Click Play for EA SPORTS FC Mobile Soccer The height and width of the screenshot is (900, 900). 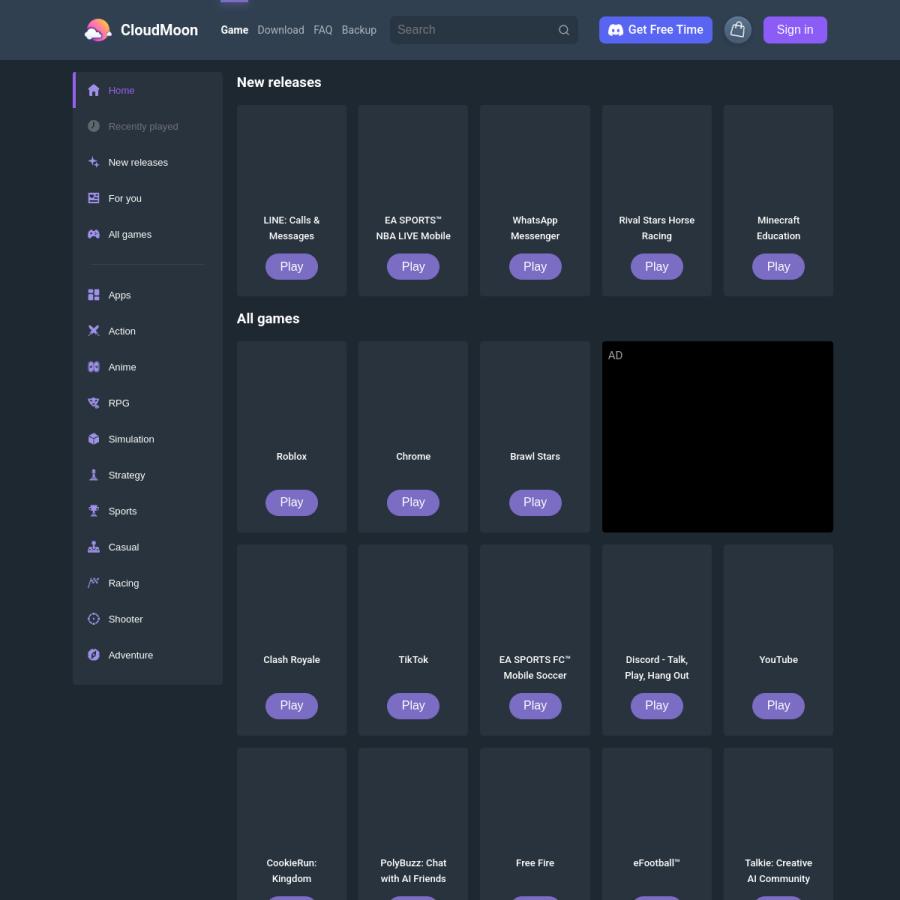[535, 706]
